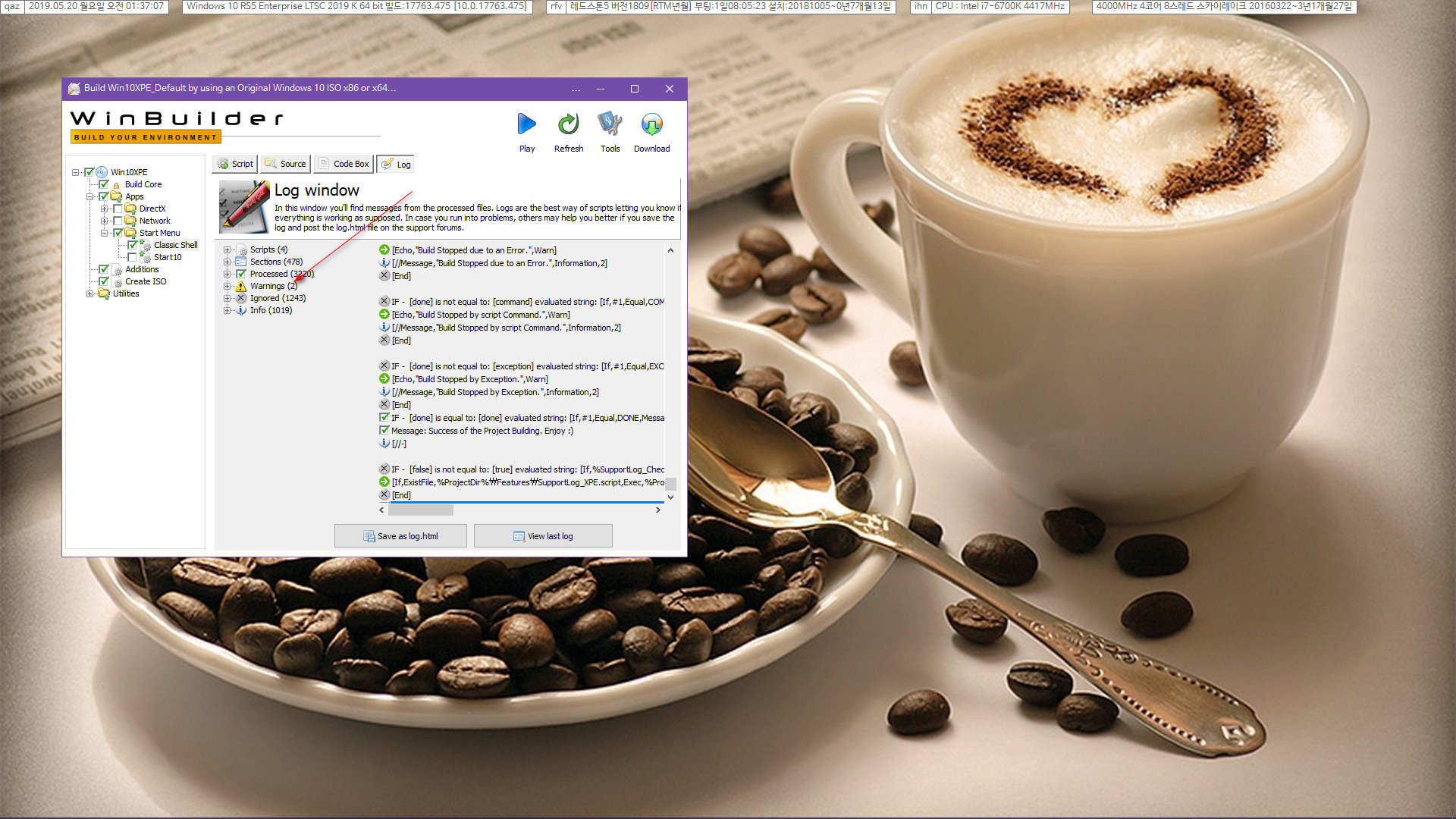This screenshot has width=1456, height=819.
Task: Expand the Scripts (4) log section
Action: pyautogui.click(x=227, y=249)
